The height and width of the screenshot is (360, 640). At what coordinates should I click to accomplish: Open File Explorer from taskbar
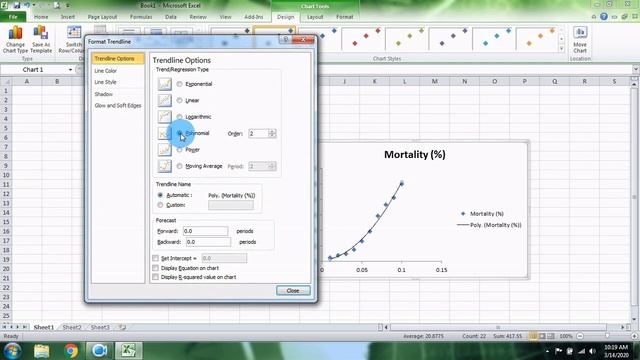pos(41,351)
